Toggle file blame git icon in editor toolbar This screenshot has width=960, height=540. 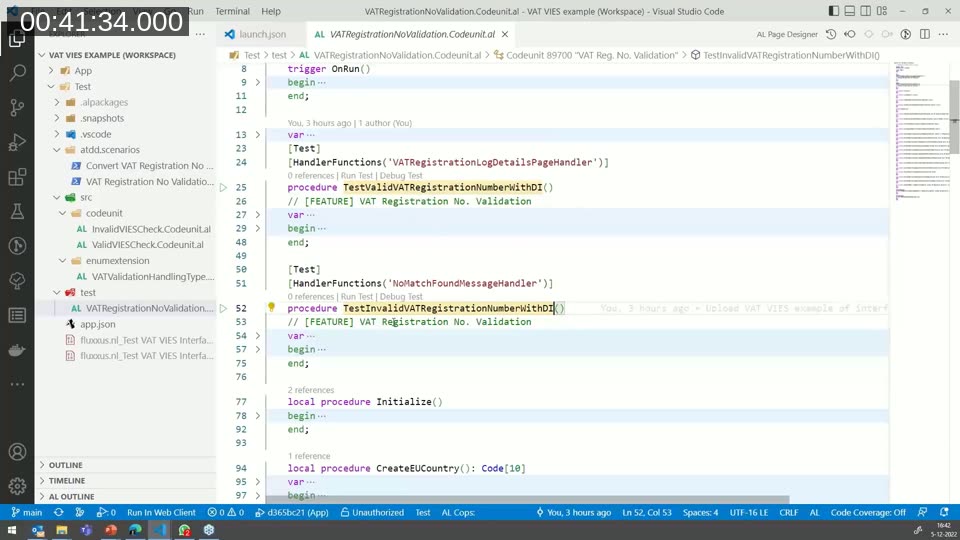pyautogui.click(x=906, y=34)
